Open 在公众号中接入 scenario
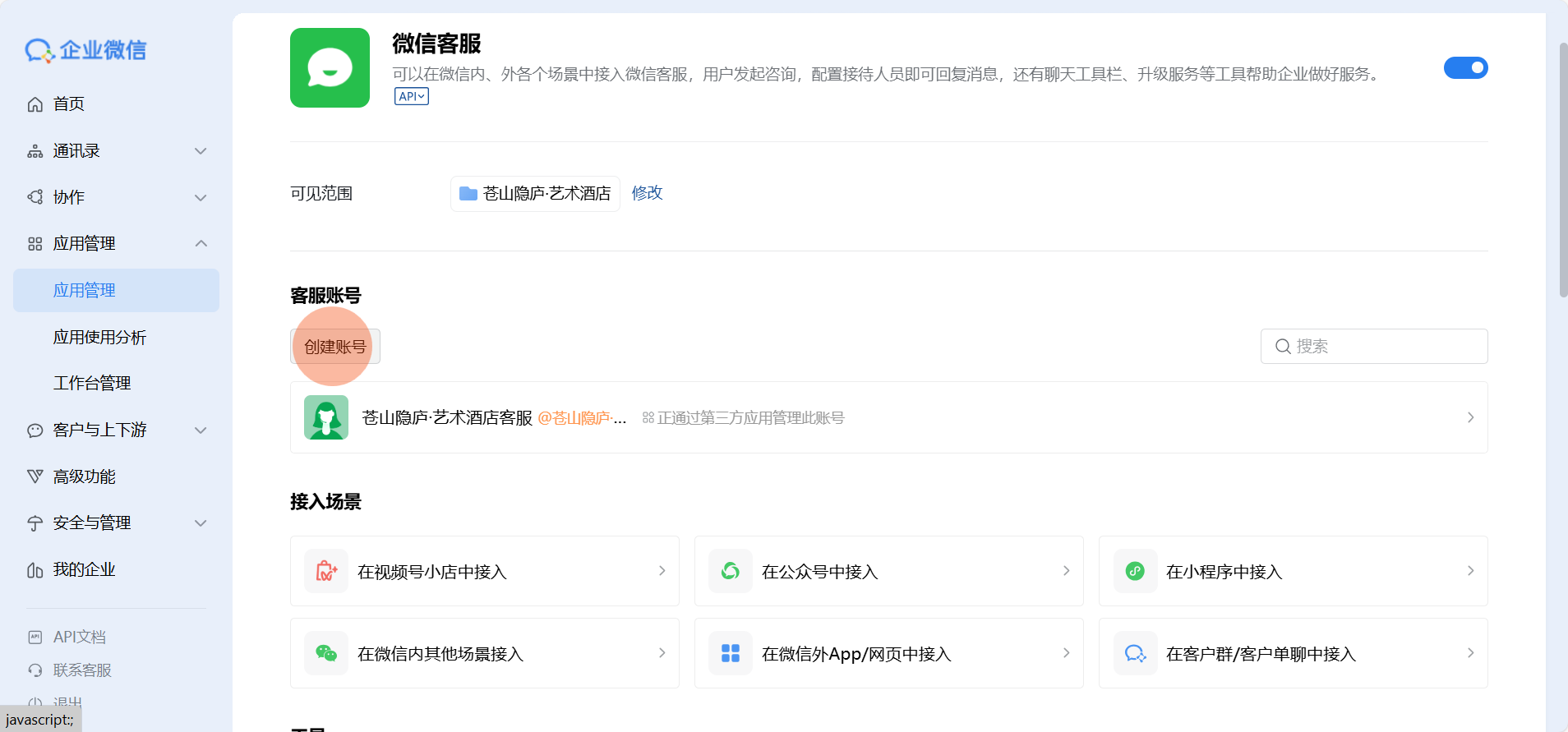 pos(888,571)
